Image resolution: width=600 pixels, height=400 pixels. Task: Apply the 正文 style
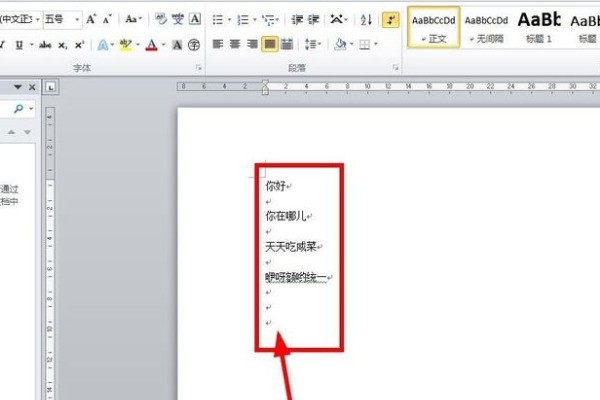click(x=434, y=27)
